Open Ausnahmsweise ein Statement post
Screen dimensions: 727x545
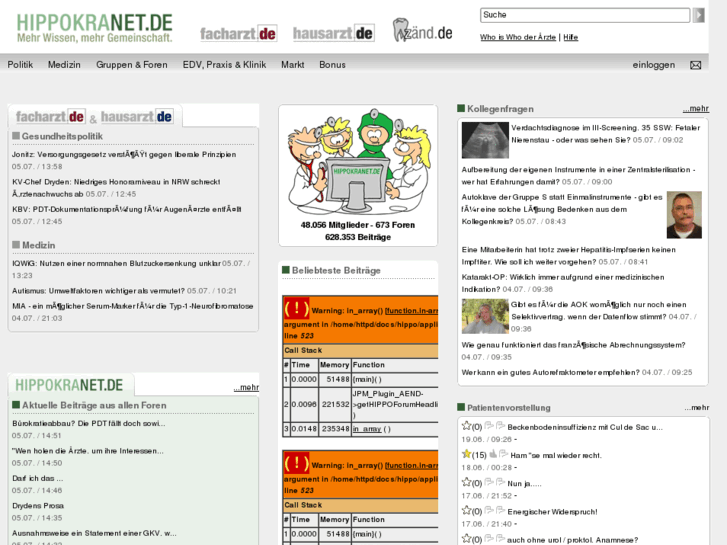click(x=94, y=533)
